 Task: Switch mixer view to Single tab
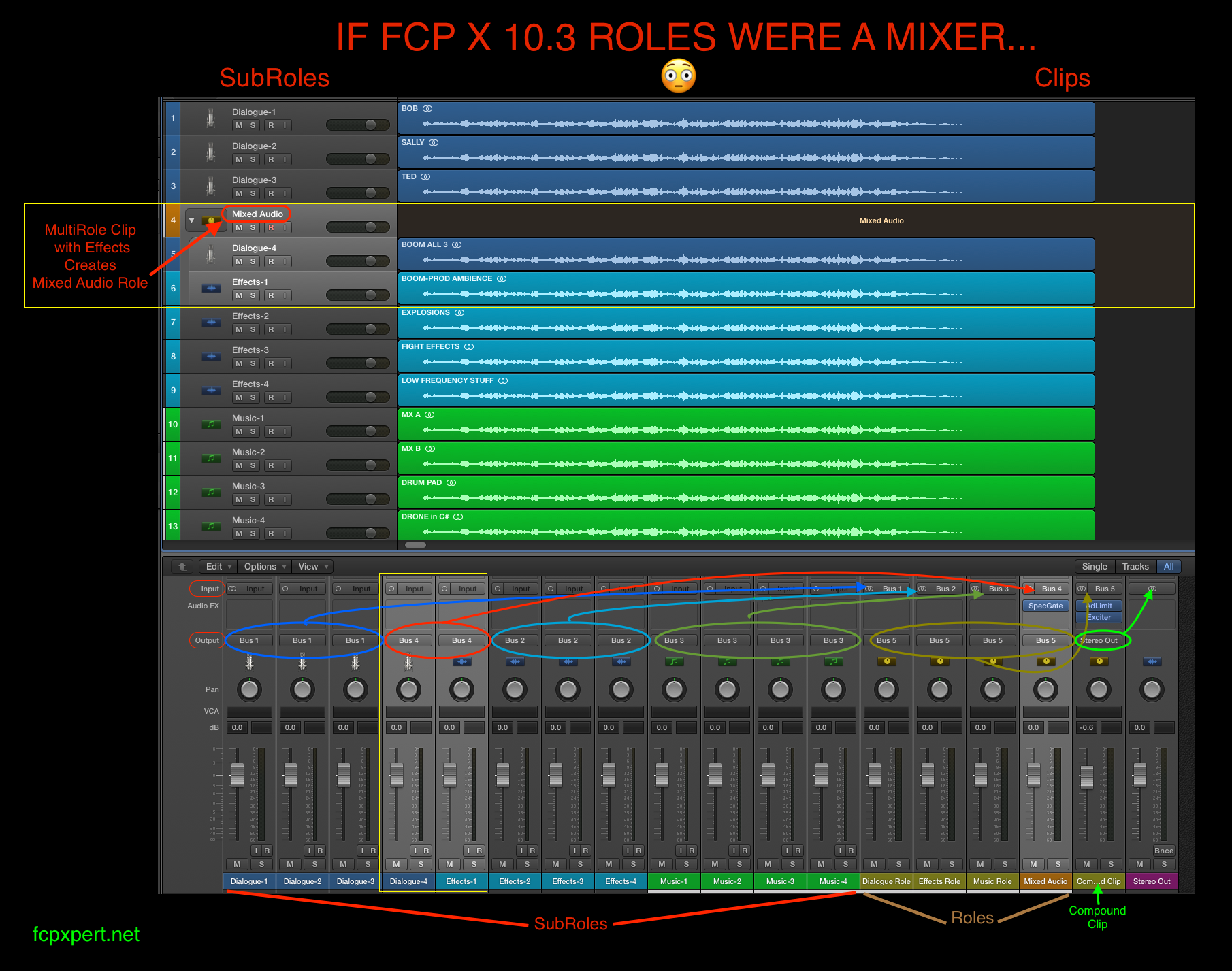[x=1094, y=566]
